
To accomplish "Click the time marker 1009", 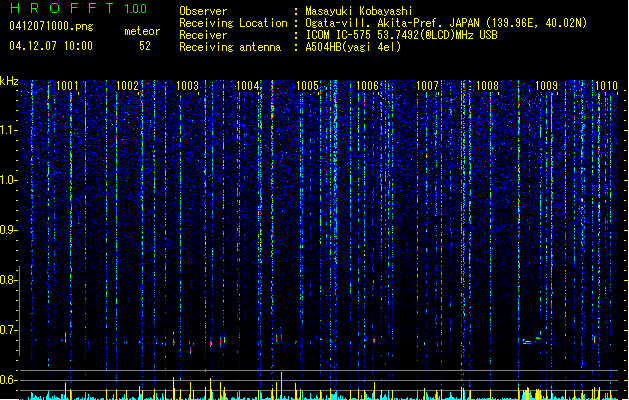I will [547, 86].
